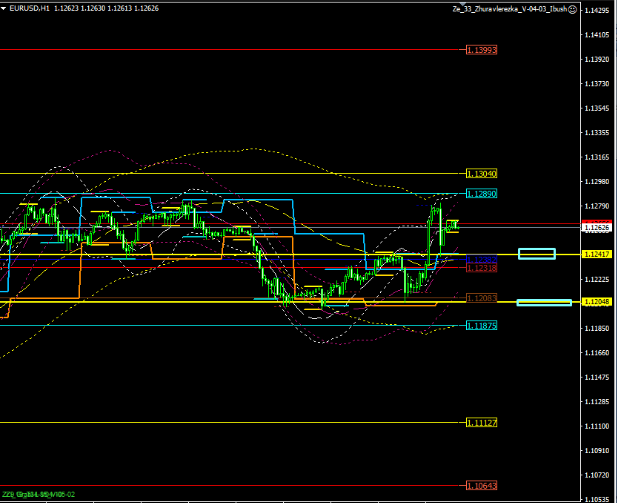The width and height of the screenshot is (617, 503).
Task: Click the 1.14295 top price scale value
Action: 597,11
